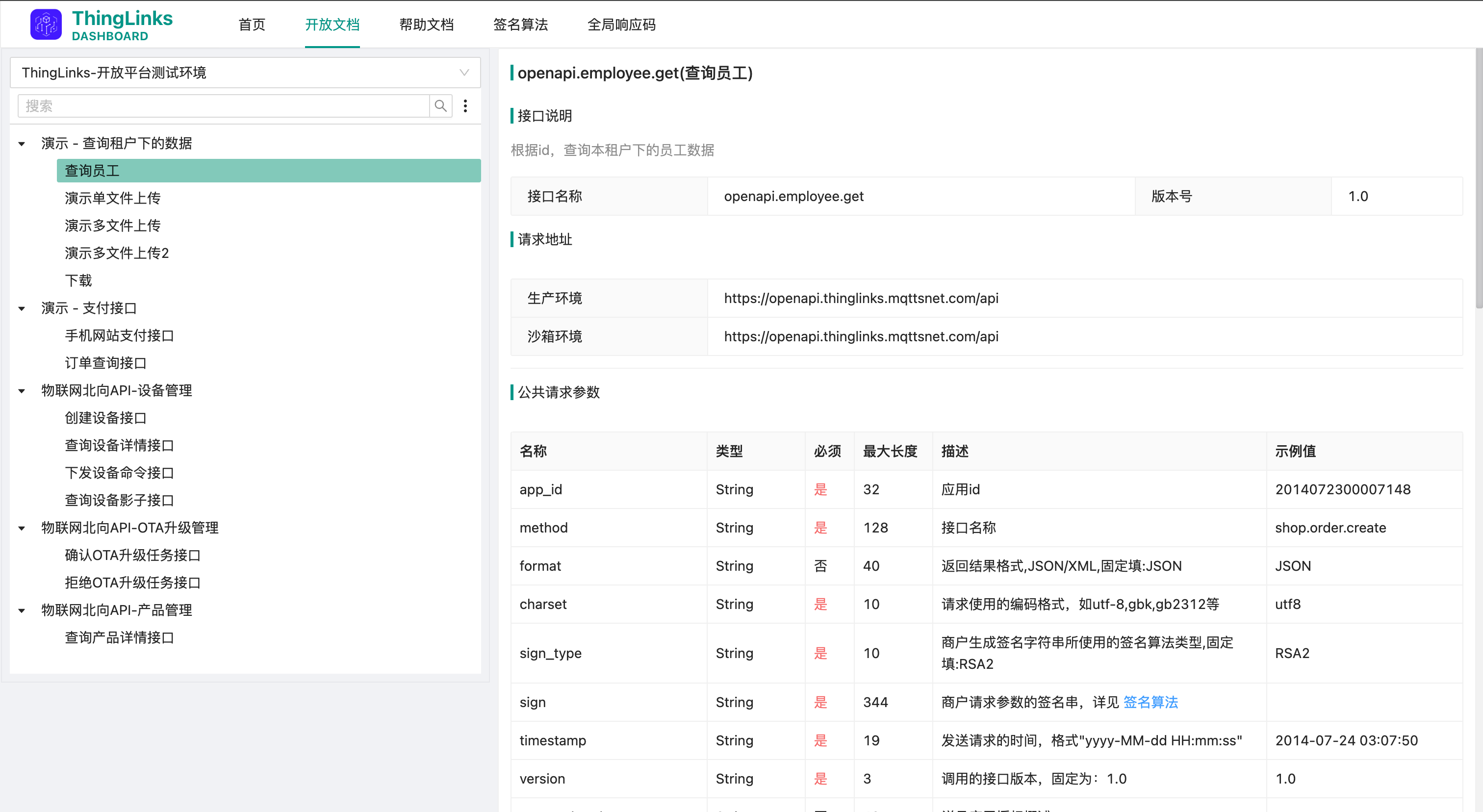Image resolution: width=1483 pixels, height=812 pixels.
Task: Go to the 首页 tab
Action: pyautogui.click(x=252, y=25)
